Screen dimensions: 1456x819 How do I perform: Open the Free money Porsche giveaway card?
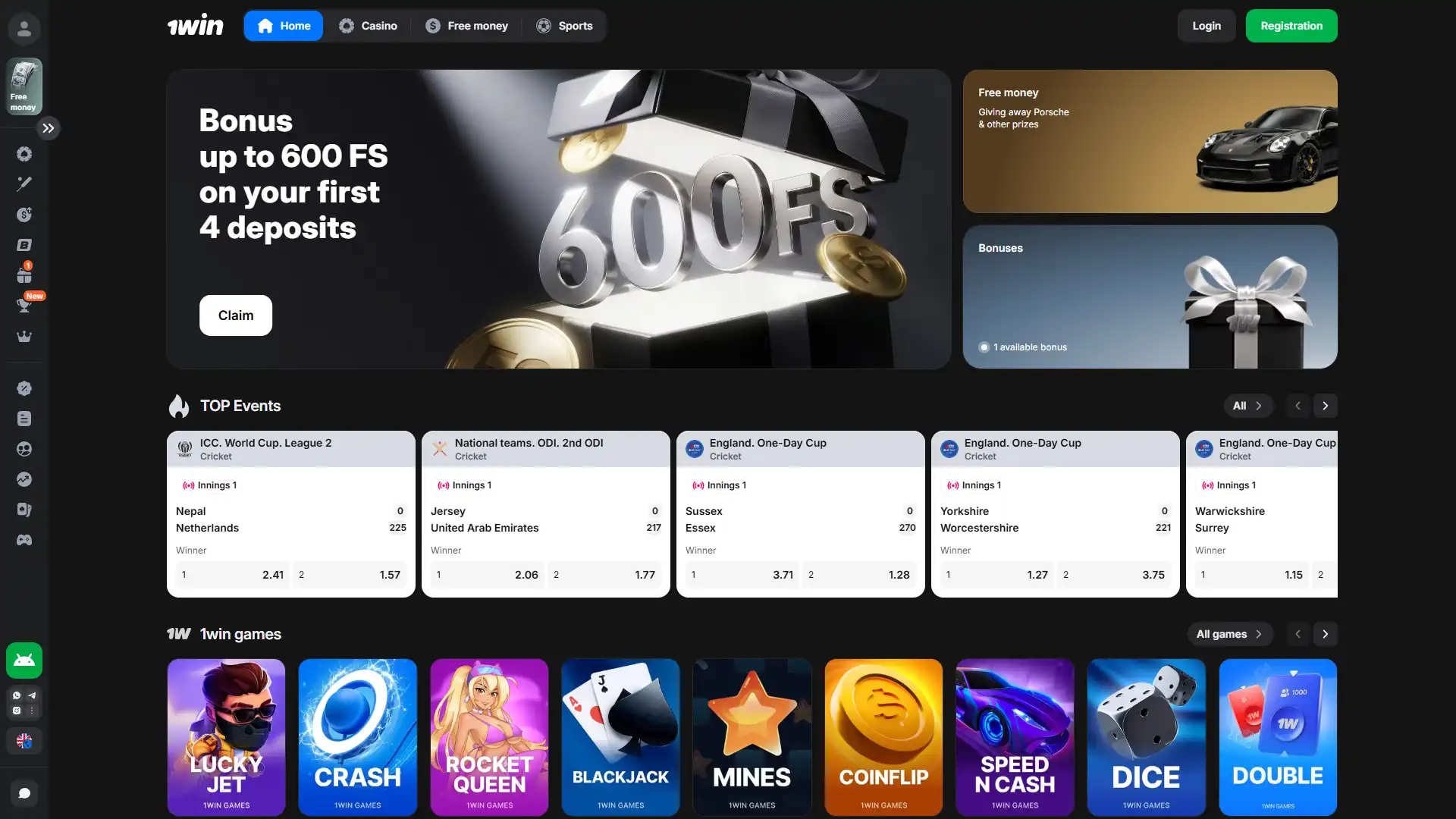tap(1150, 141)
